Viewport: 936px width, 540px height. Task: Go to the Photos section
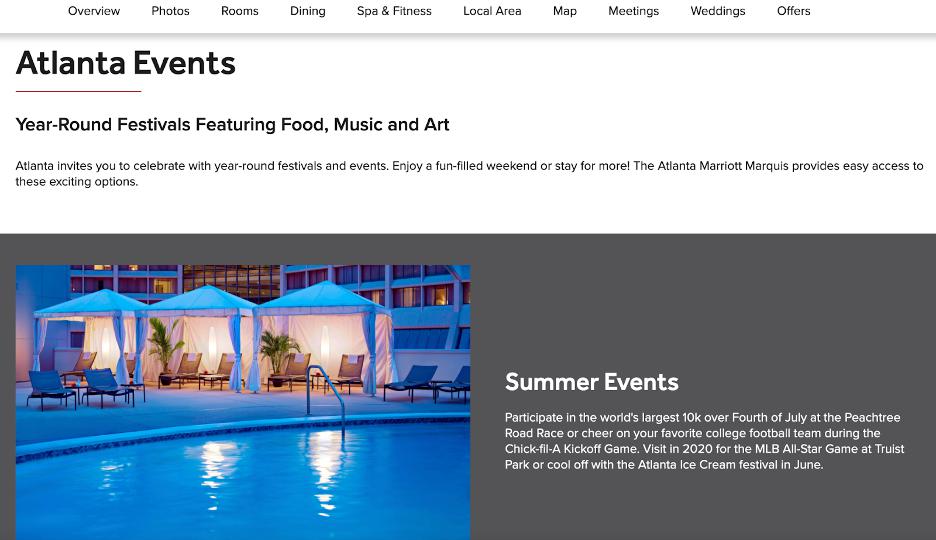(x=170, y=11)
